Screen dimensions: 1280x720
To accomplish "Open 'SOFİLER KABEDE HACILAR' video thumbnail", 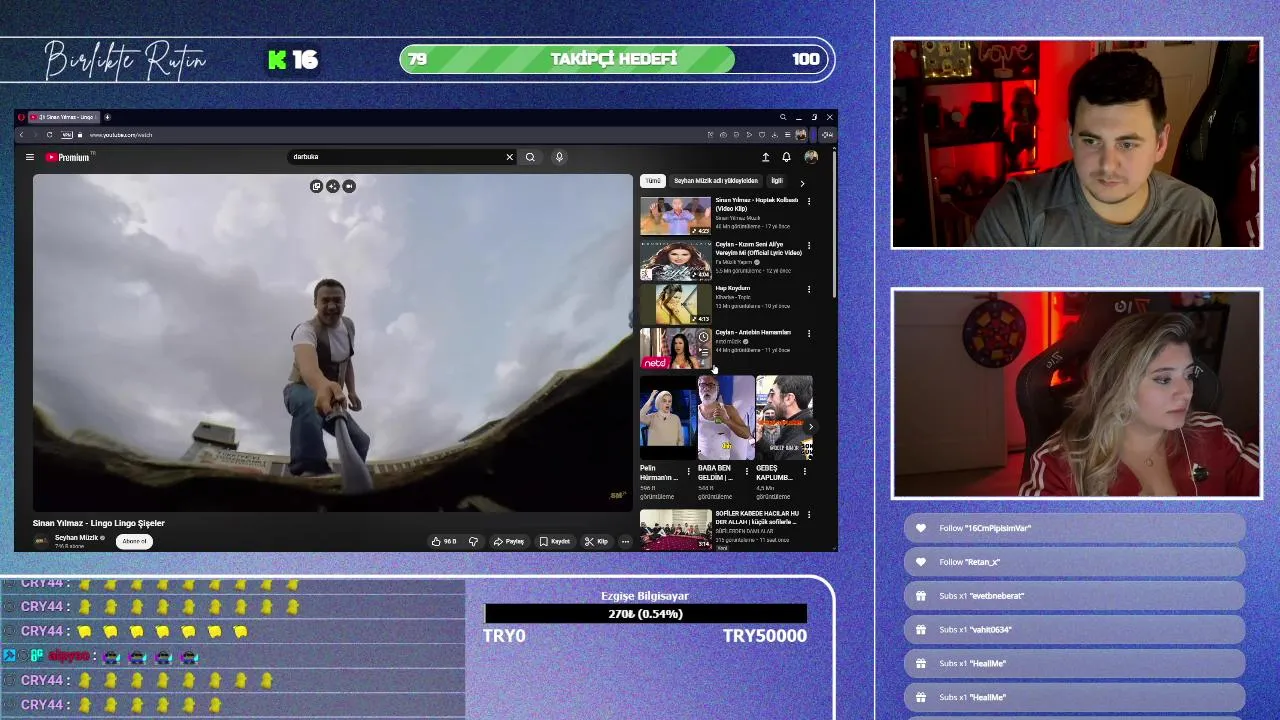I will pyautogui.click(x=676, y=530).
